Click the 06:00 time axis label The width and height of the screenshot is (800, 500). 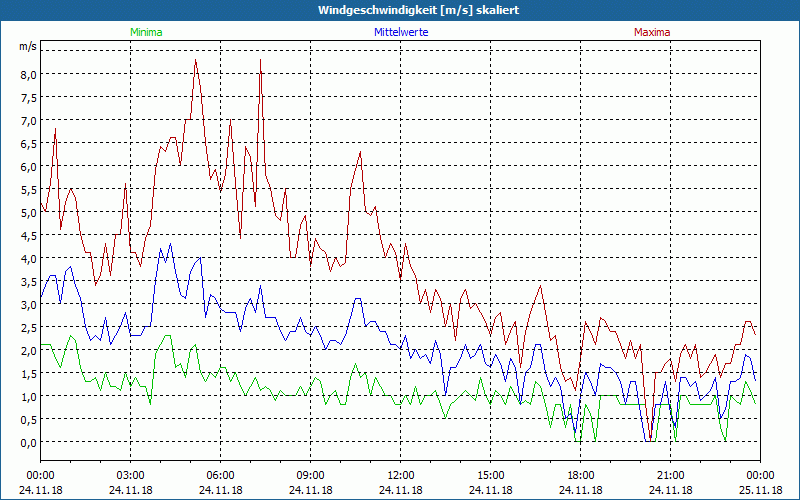220,476
